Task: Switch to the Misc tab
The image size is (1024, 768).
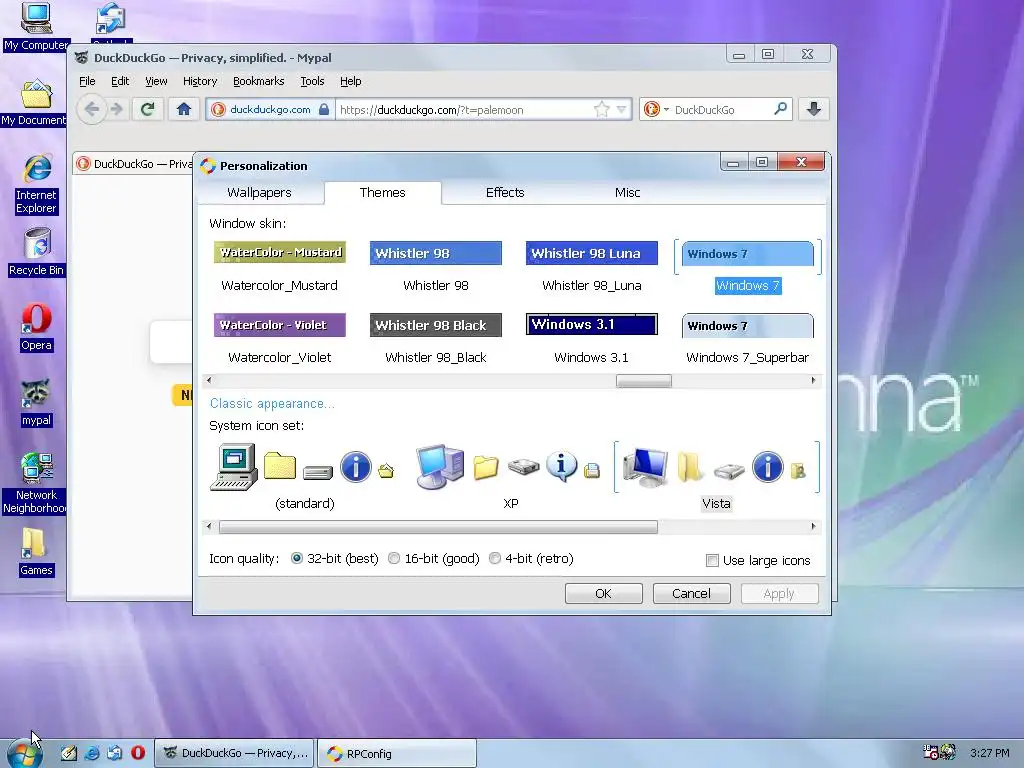Action: coord(627,193)
